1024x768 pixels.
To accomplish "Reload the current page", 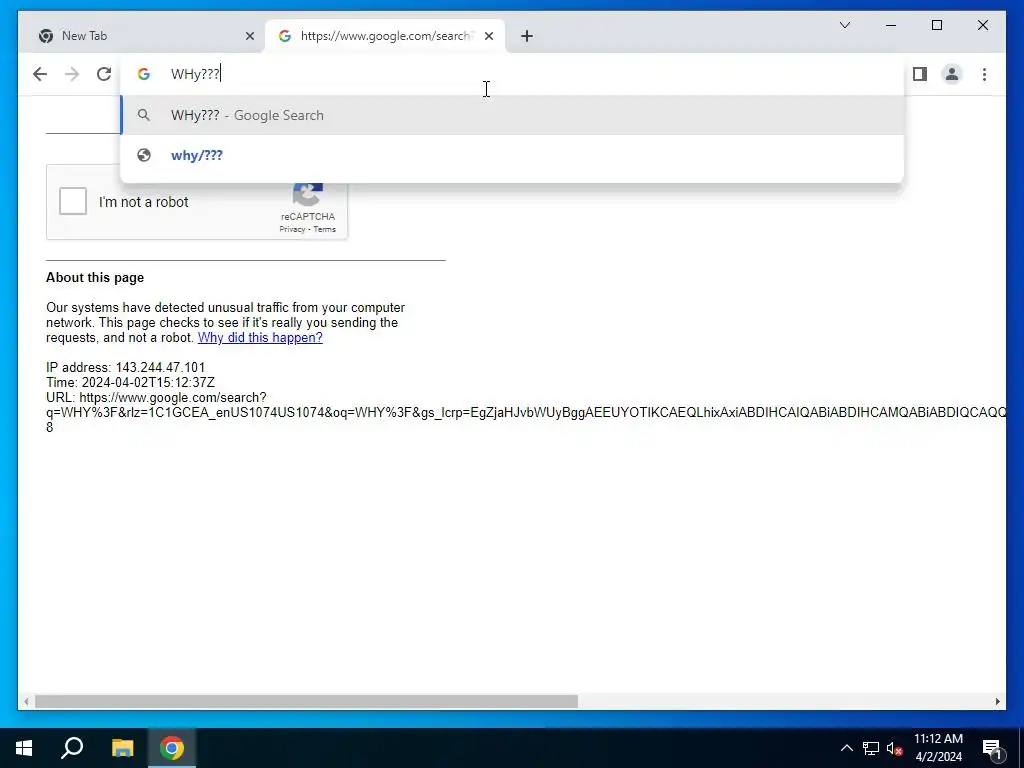I will coord(104,74).
